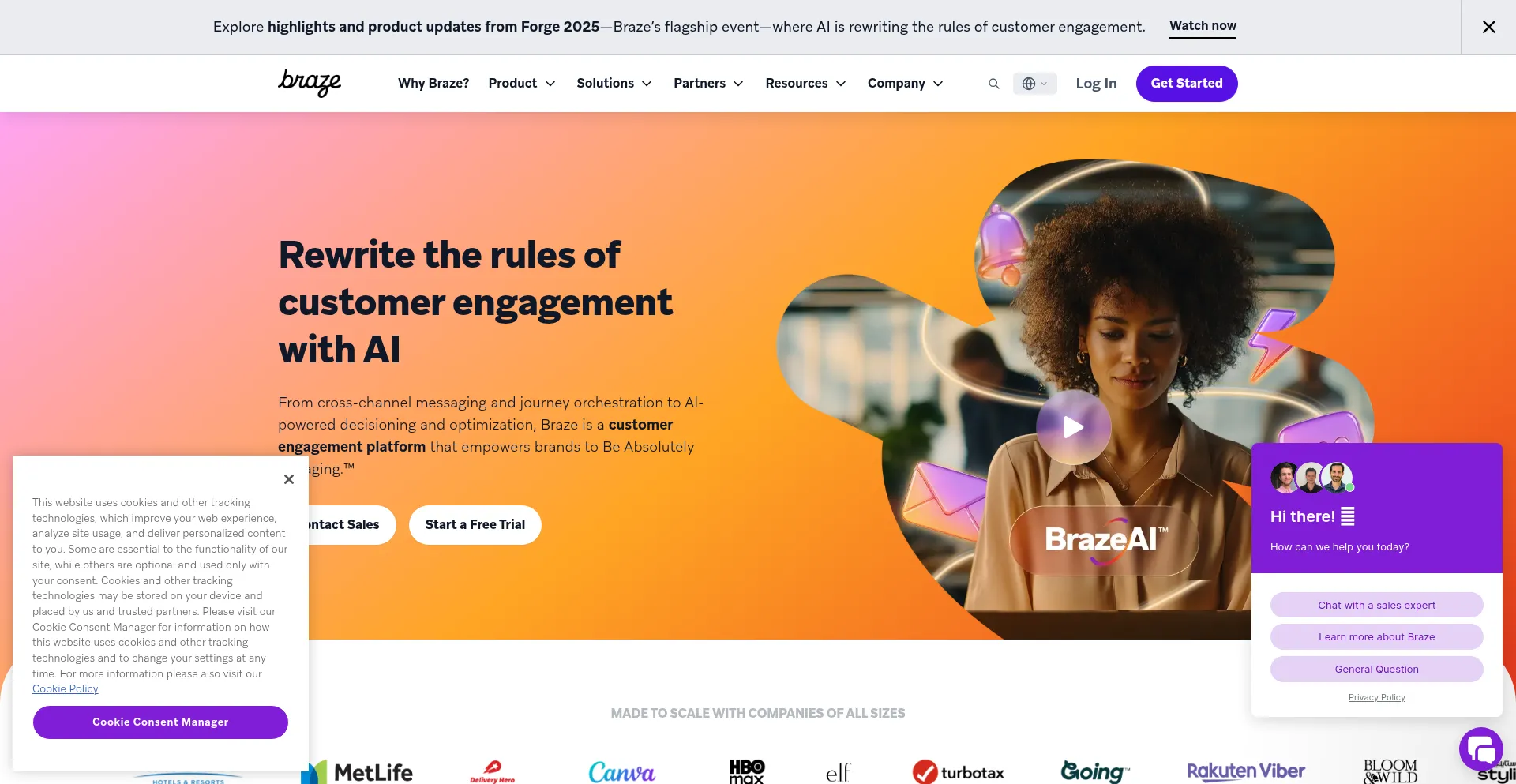Open the Company menu item
1516x784 pixels.
click(906, 84)
